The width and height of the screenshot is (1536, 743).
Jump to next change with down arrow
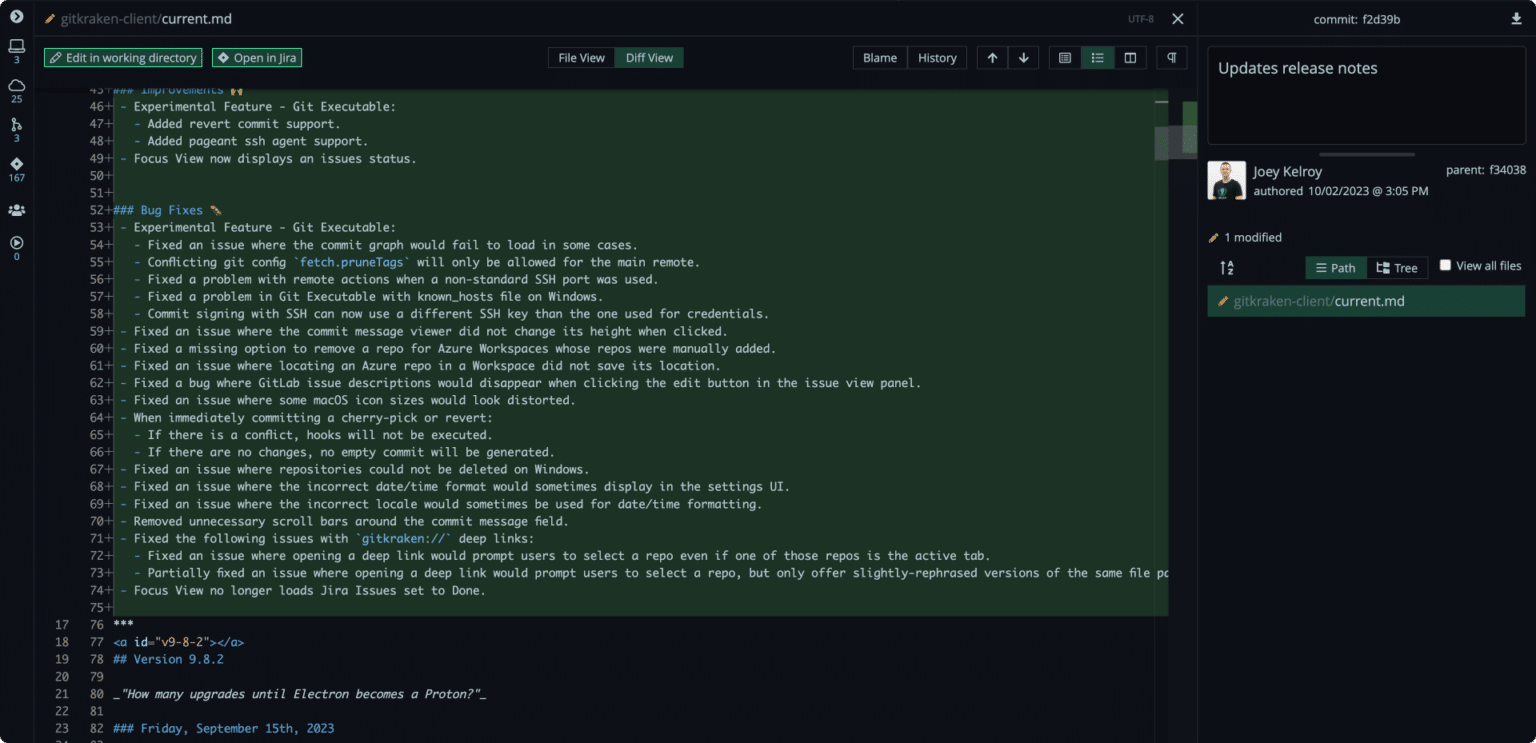point(1023,58)
